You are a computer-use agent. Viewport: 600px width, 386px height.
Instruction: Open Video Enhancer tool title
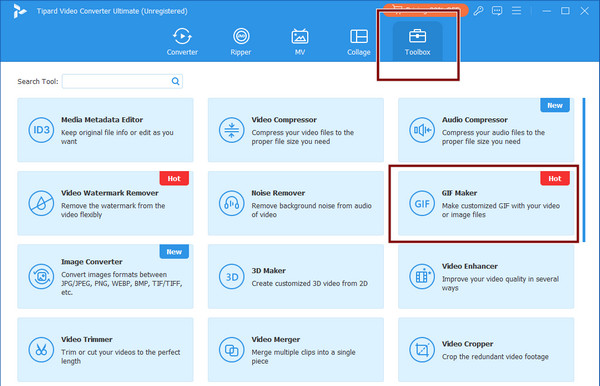point(470,266)
